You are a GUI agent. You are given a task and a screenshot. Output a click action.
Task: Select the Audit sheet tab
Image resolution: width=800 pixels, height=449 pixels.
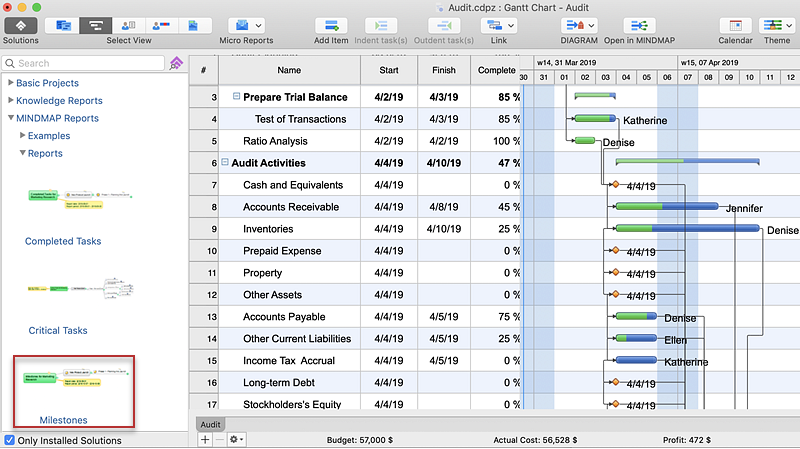[210, 425]
